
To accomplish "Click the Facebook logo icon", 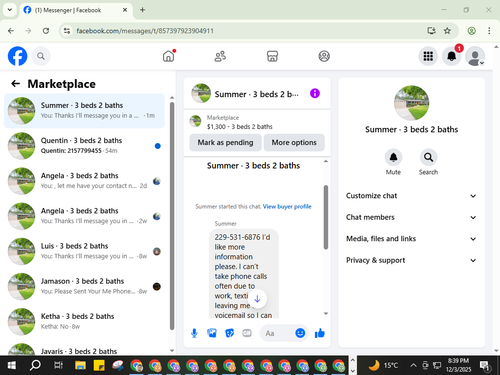I will [17, 56].
